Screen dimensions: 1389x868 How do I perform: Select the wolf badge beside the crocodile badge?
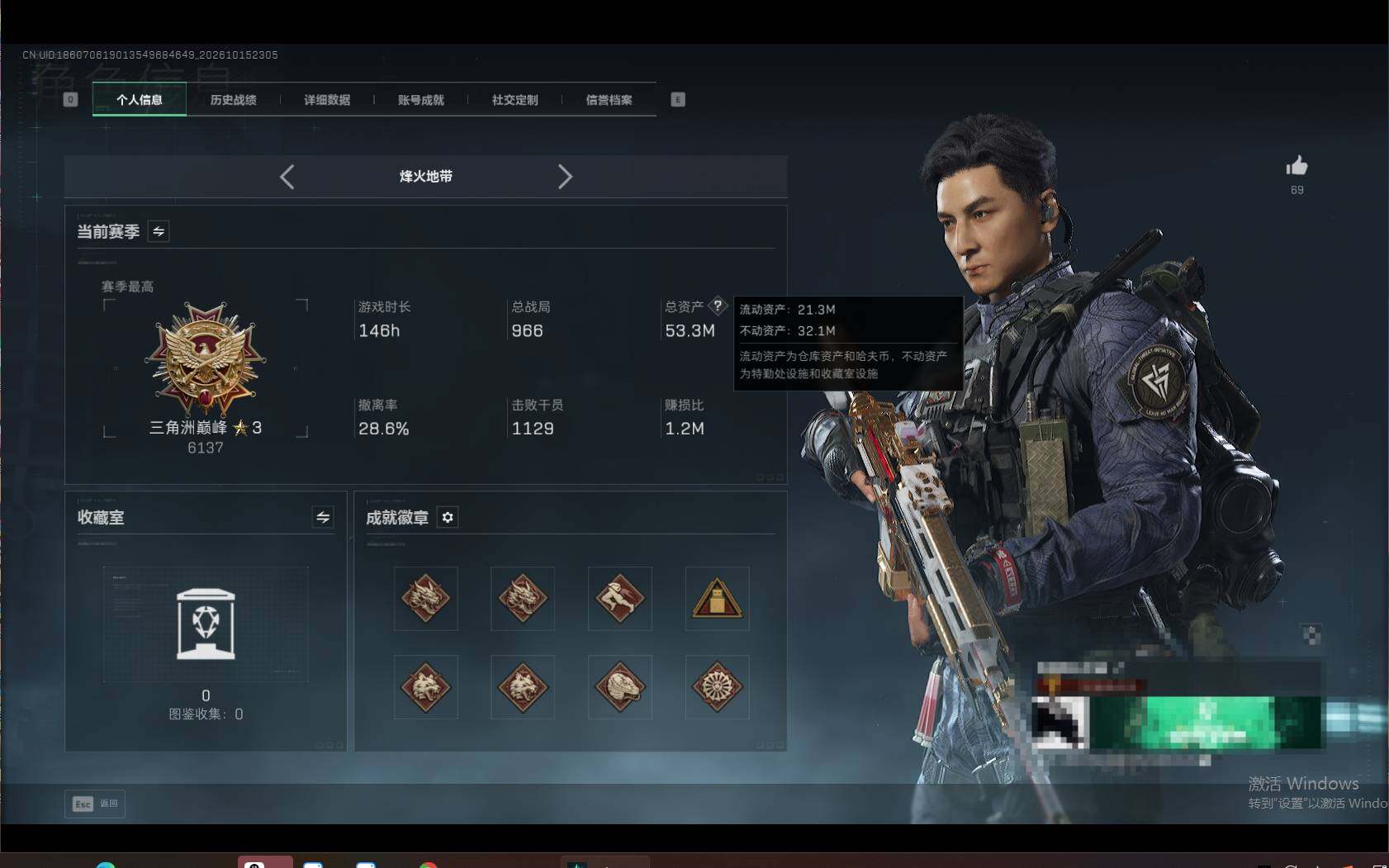pyautogui.click(x=523, y=687)
